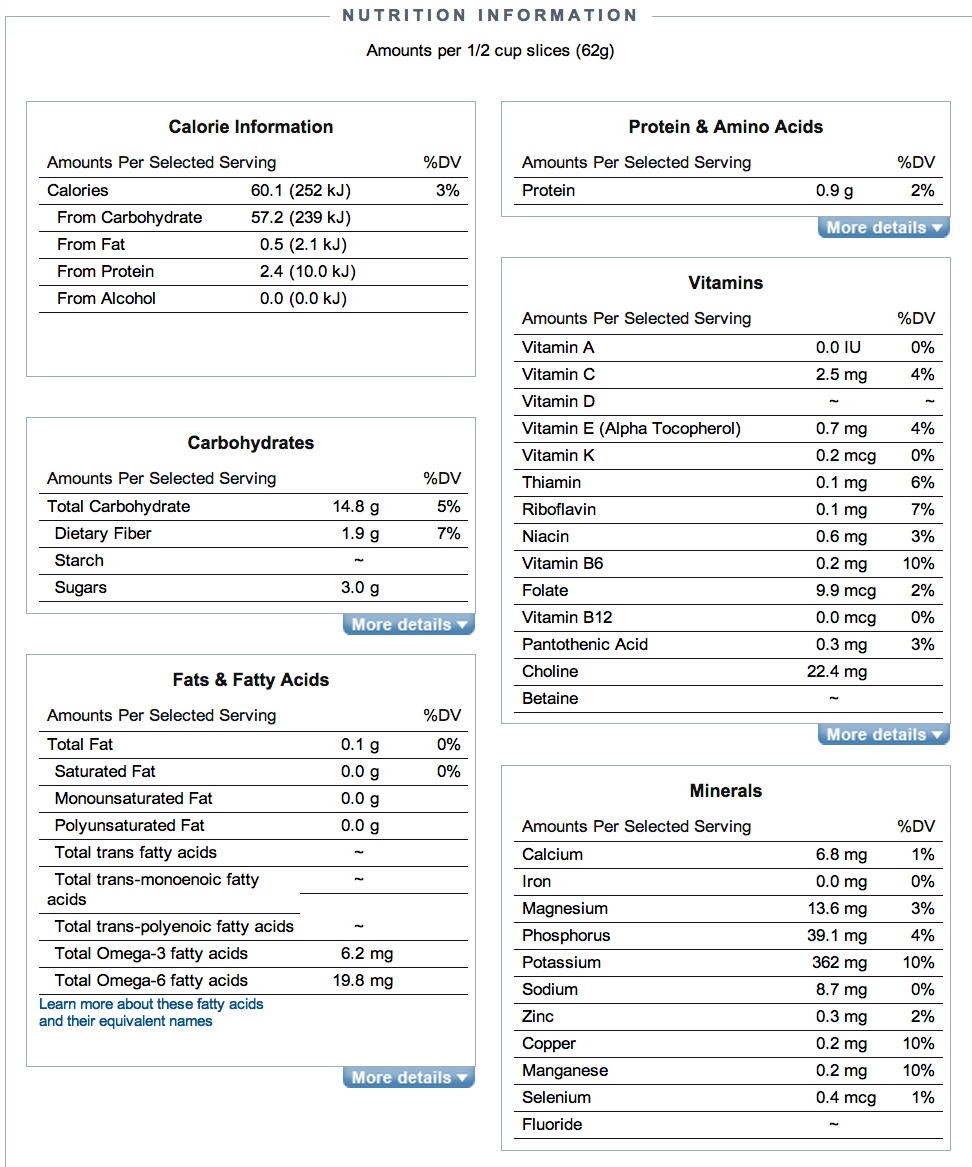This screenshot has width=972, height=1167.
Task: Select the Vitamin B6 row label
Action: coord(563,563)
